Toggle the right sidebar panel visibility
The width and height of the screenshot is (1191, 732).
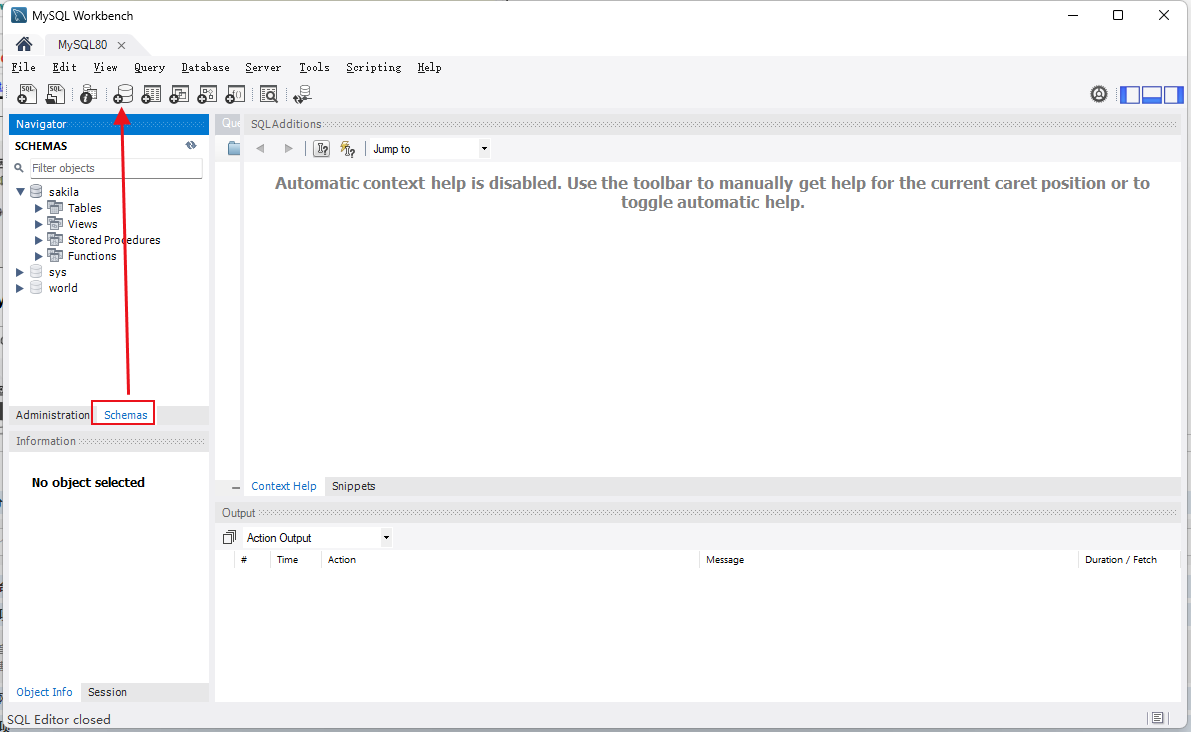click(1174, 94)
